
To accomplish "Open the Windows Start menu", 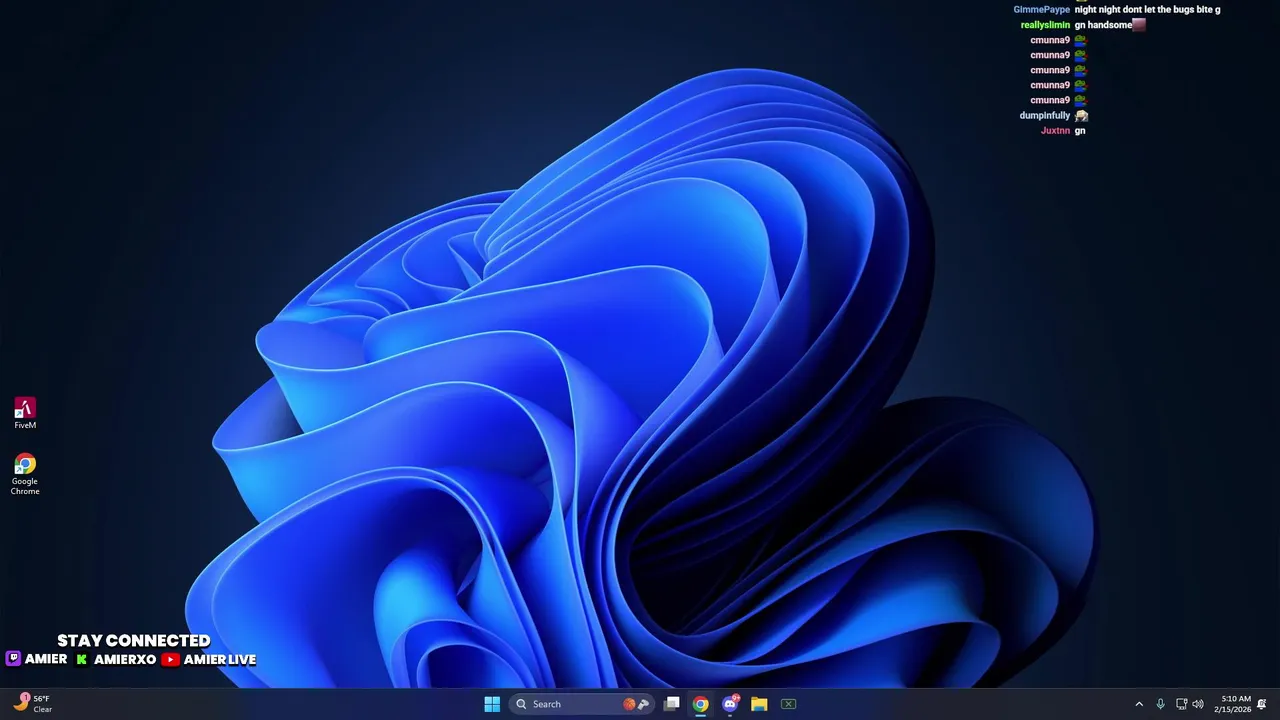I will 492,704.
